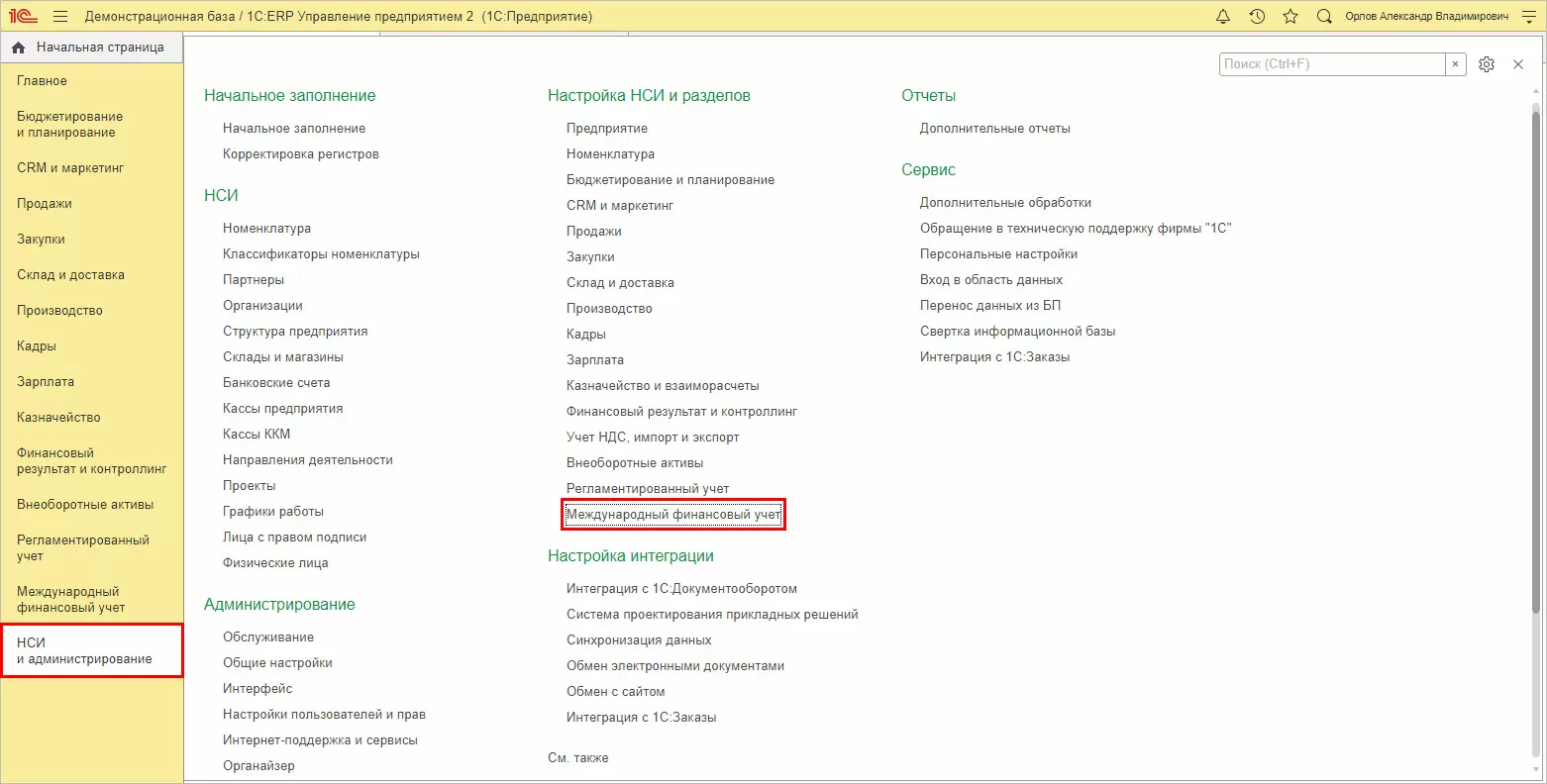This screenshot has height=784, width=1547.
Task: Open favorites star
Action: coord(1290,16)
